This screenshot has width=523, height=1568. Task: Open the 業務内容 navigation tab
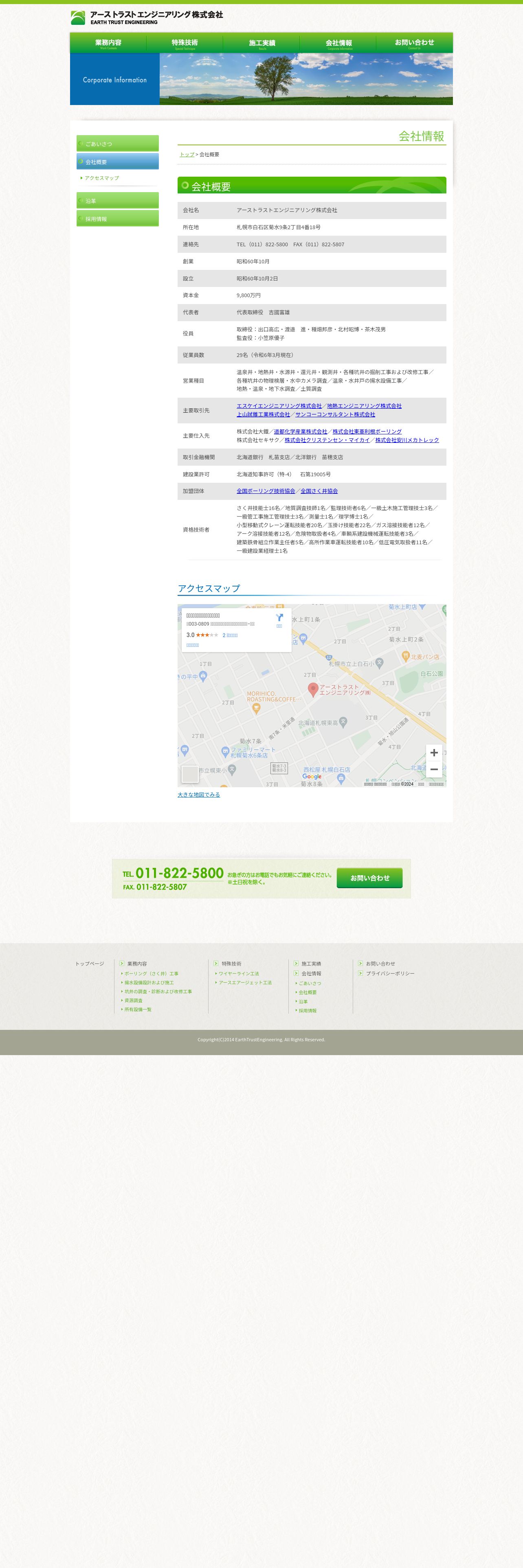108,43
